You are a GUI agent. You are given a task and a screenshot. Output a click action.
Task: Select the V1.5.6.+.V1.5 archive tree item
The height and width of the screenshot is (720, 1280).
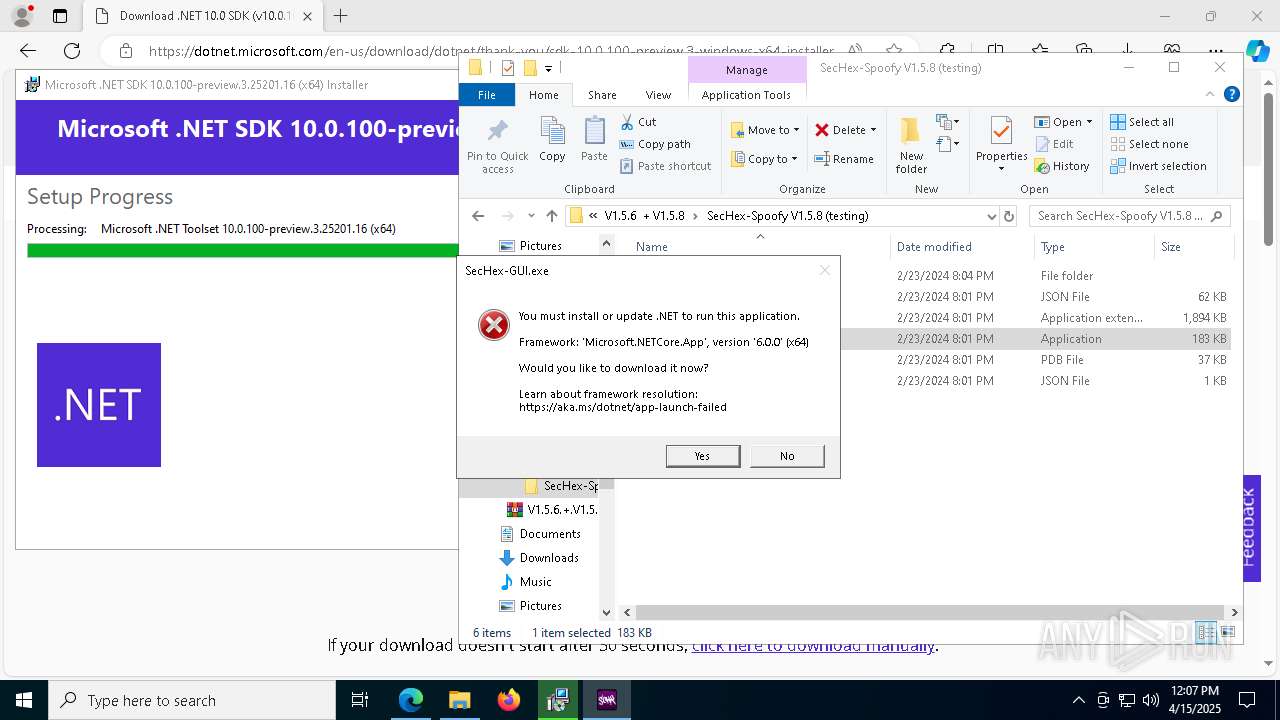pos(552,510)
